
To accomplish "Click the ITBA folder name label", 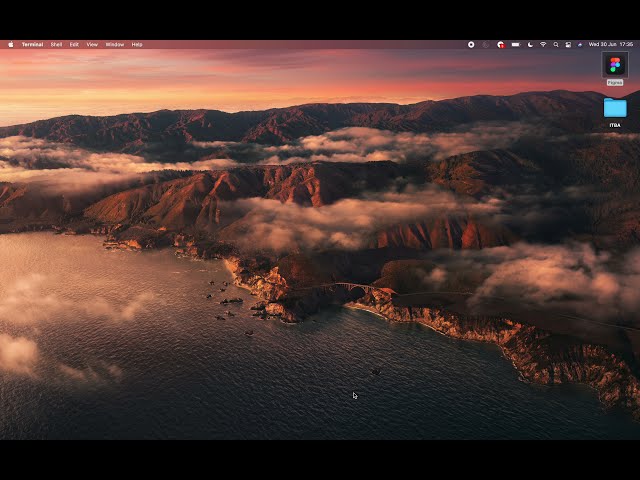I will [x=615, y=125].
